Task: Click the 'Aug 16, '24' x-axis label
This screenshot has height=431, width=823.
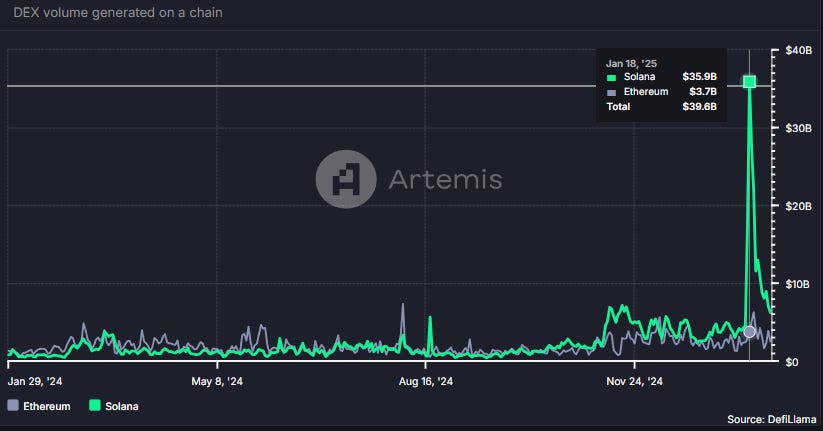Action: pos(426,382)
